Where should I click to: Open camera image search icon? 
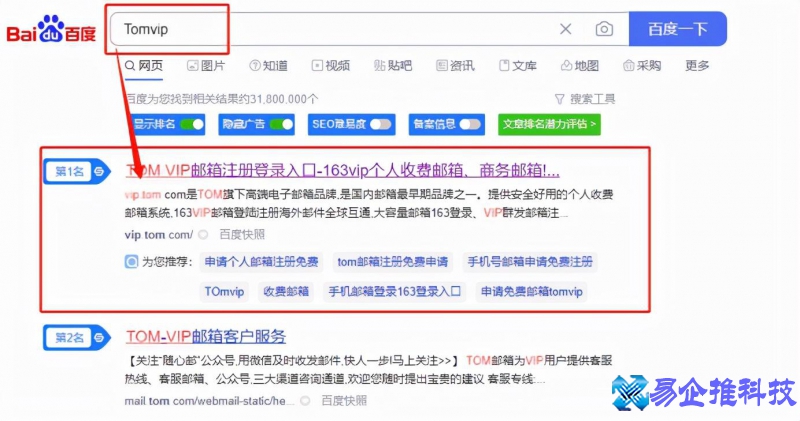coord(604,29)
